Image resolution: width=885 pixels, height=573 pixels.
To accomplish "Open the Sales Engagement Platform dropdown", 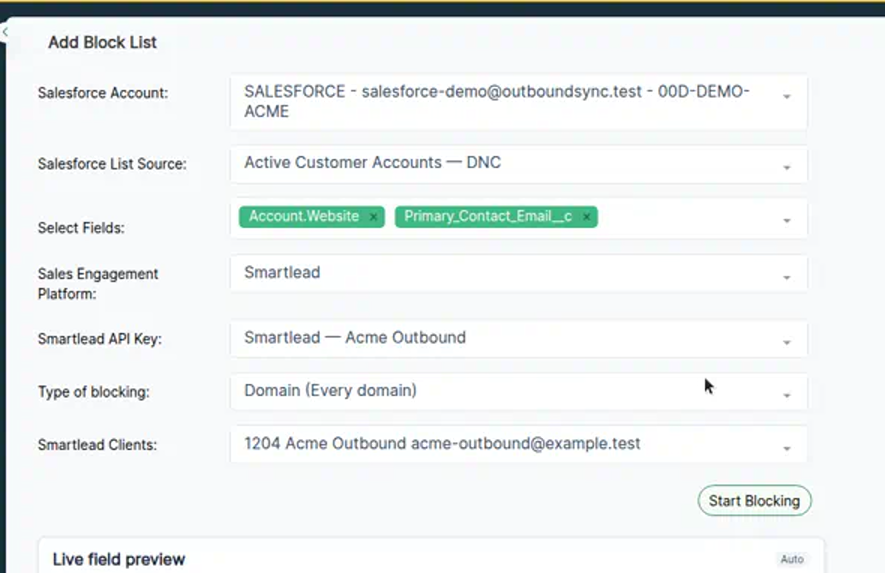I will (x=519, y=274).
